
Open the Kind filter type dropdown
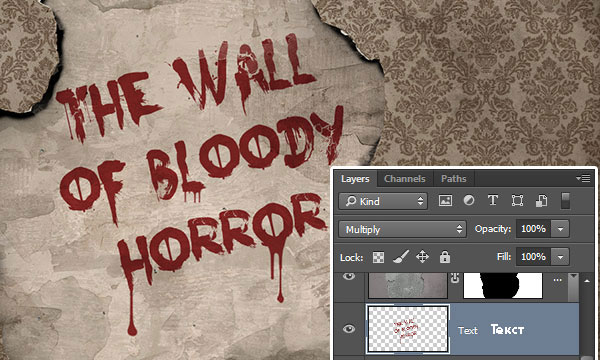383,201
